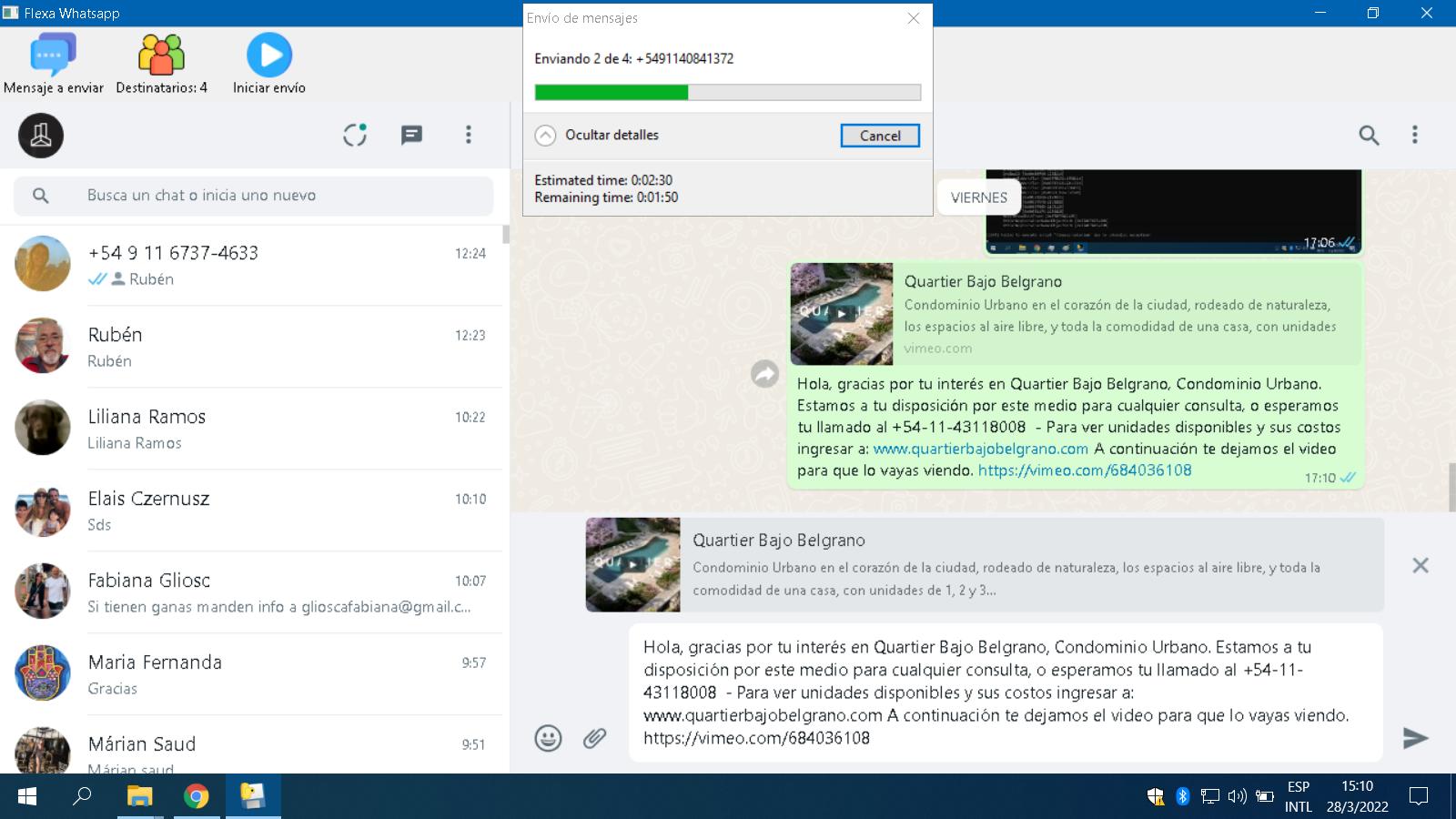Image resolution: width=1456 pixels, height=819 pixels.
Task: Open the vimeo.com/684036108 link in sent message
Action: coord(1085,470)
